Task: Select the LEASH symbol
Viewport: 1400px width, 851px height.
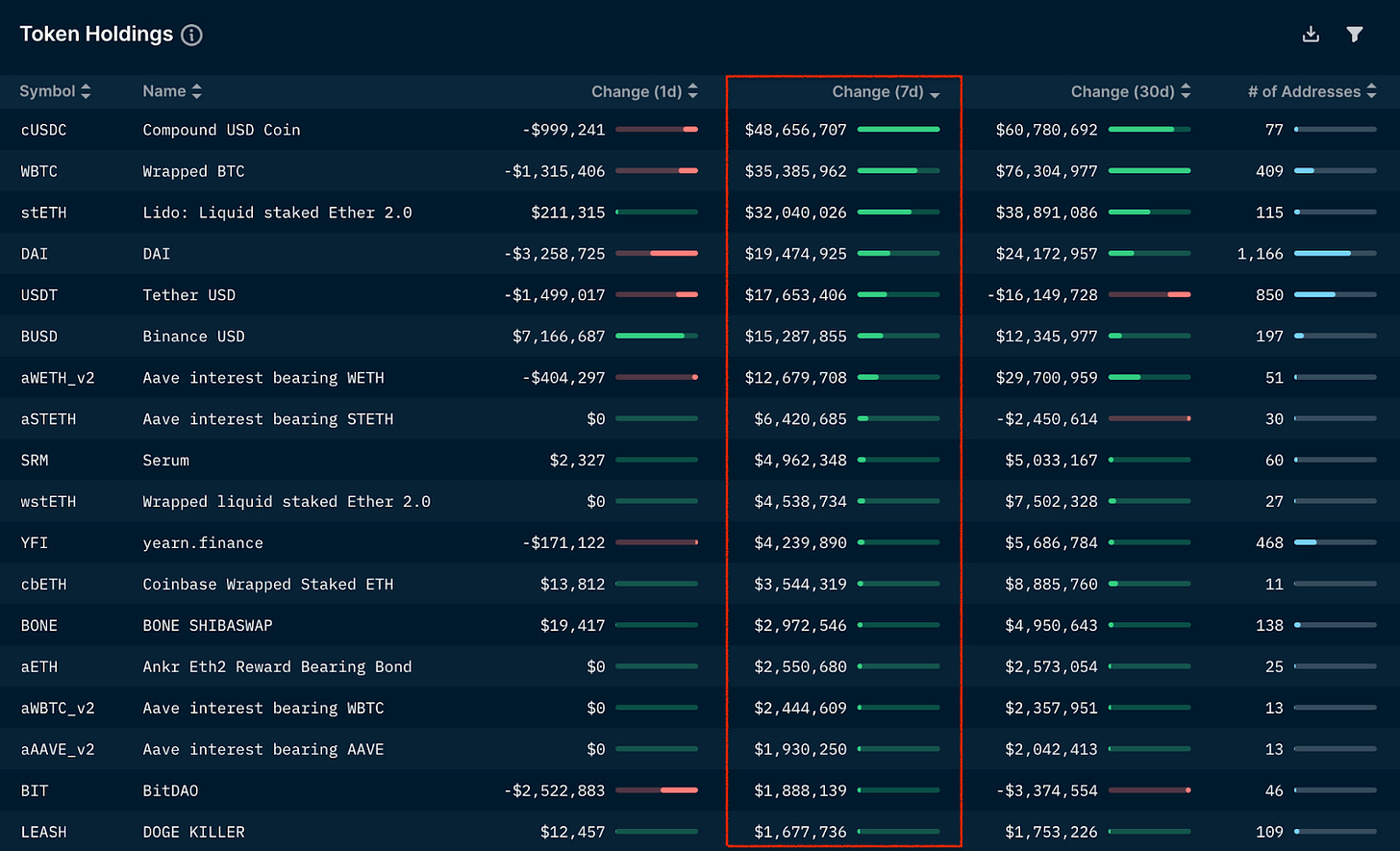Action: click(x=44, y=833)
